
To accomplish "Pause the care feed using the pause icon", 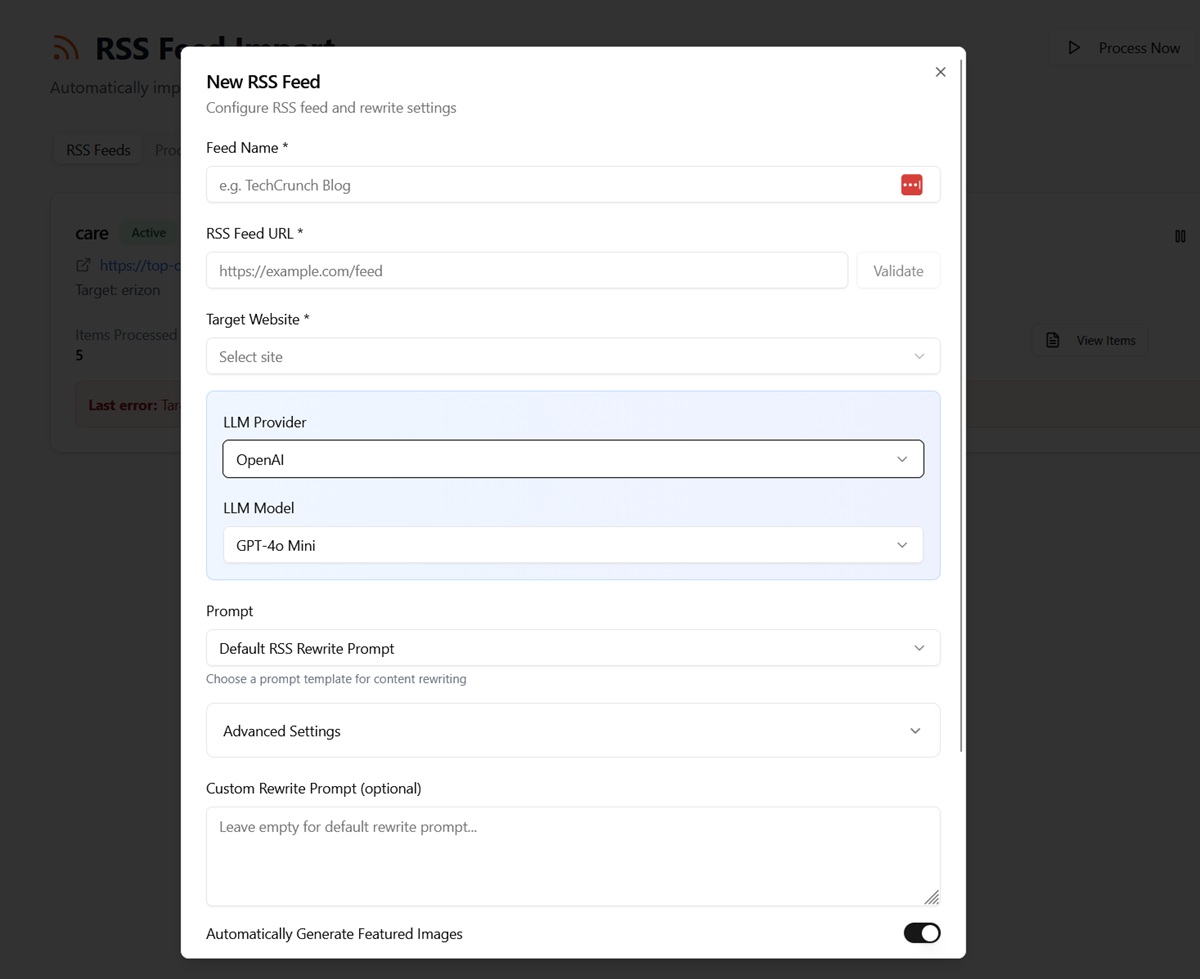I will click(x=1180, y=236).
